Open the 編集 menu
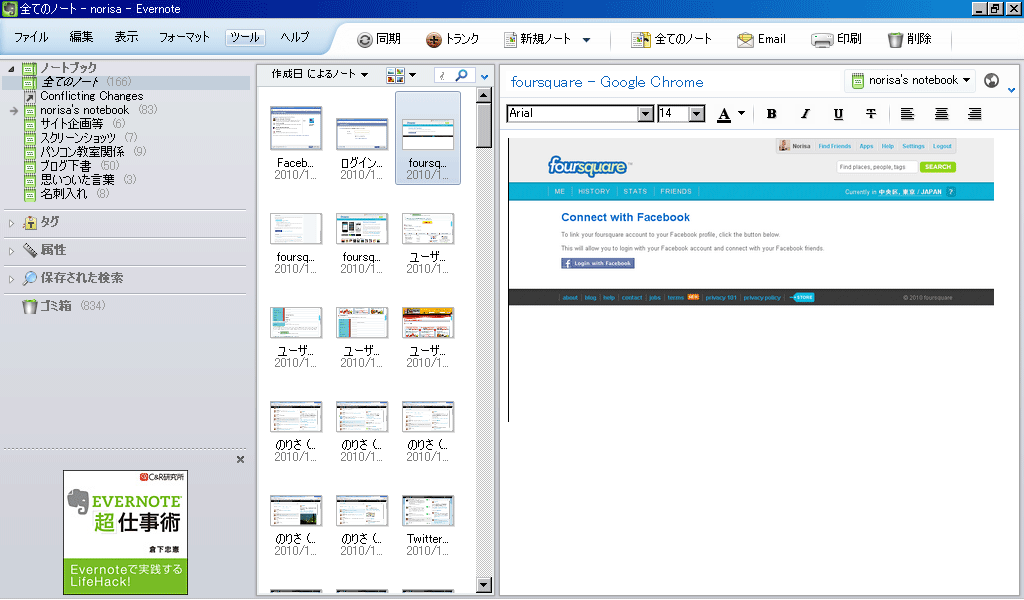The height and width of the screenshot is (600, 1024). [82, 37]
